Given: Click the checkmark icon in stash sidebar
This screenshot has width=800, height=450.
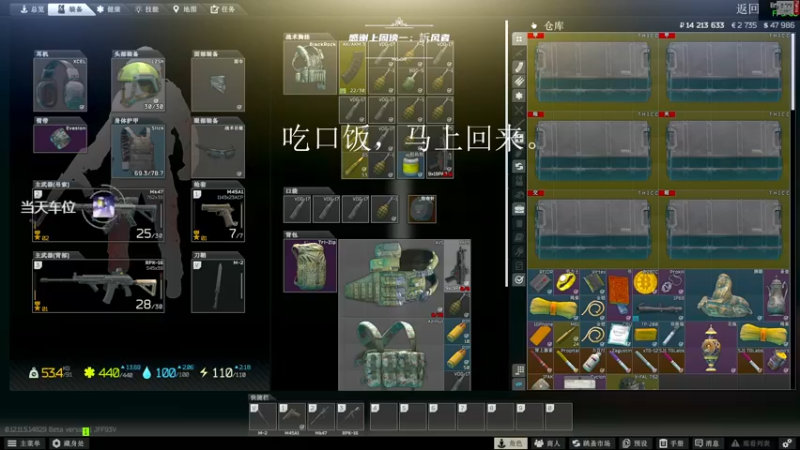Looking at the screenshot, I should click(519, 280).
